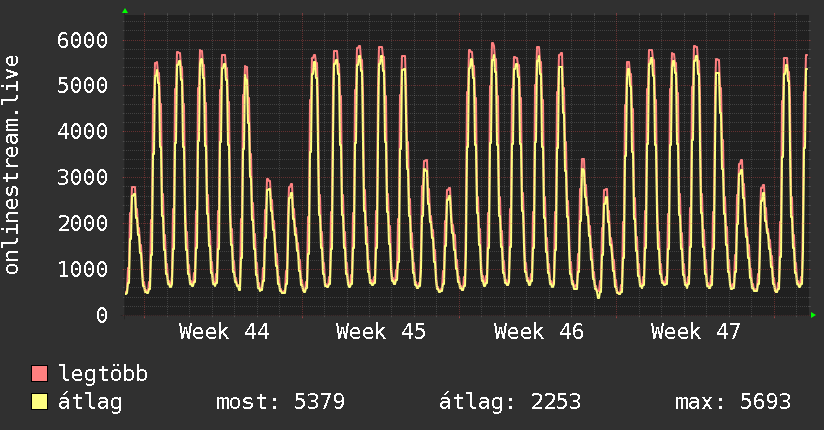Click the Week 45 axis label
The width and height of the screenshot is (824, 430).
[x=381, y=332]
